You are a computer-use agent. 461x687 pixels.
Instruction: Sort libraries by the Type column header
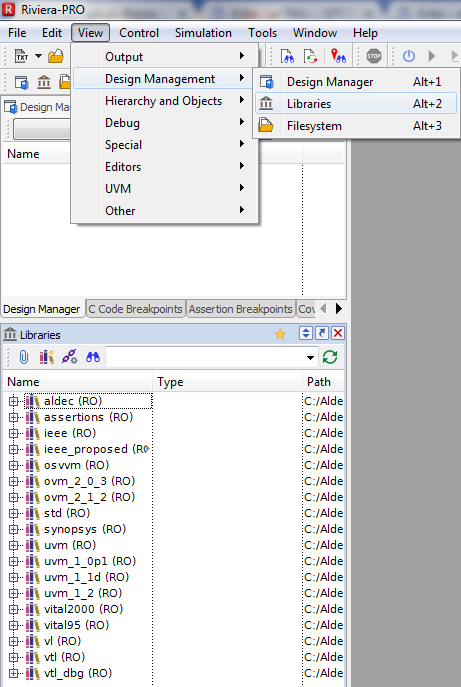(x=227, y=382)
